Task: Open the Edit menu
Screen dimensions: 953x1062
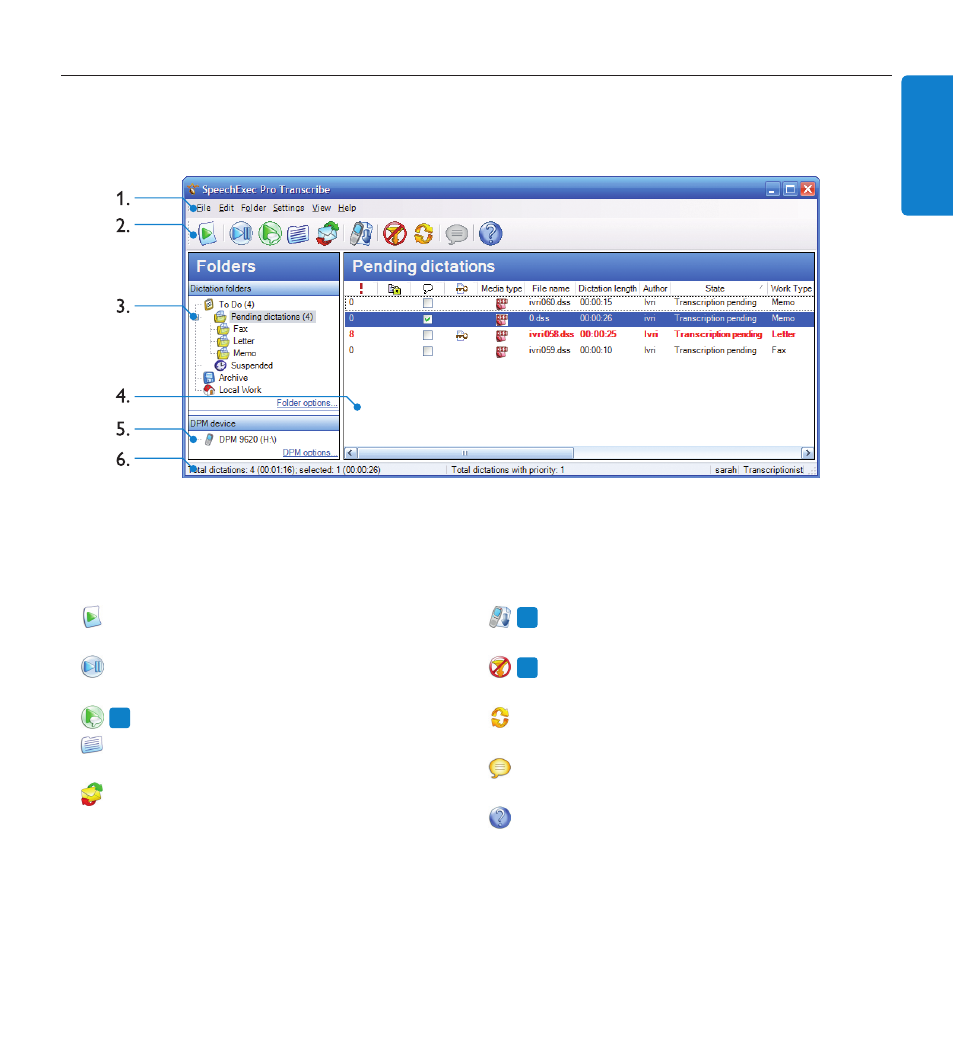Action: 226,208
